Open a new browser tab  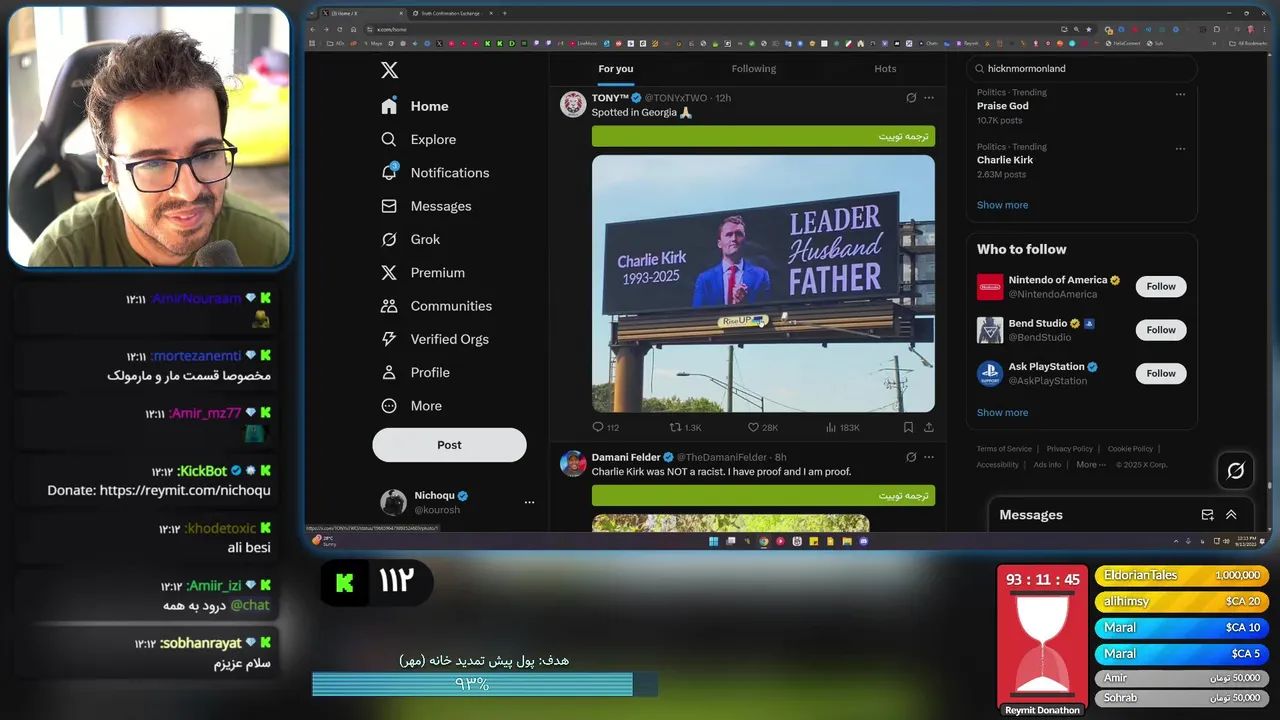504,13
